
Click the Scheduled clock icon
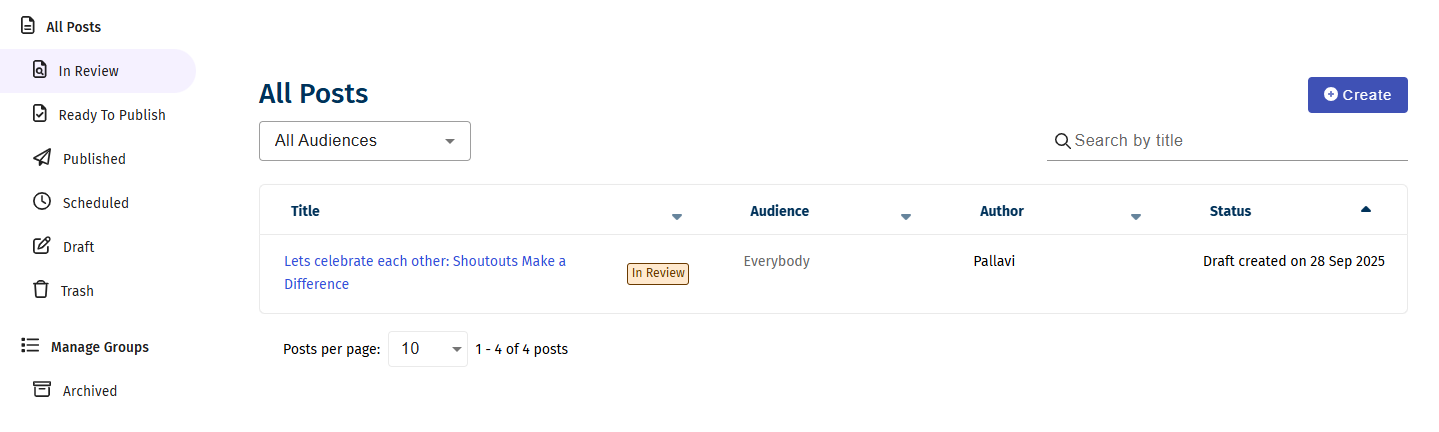coord(42,202)
